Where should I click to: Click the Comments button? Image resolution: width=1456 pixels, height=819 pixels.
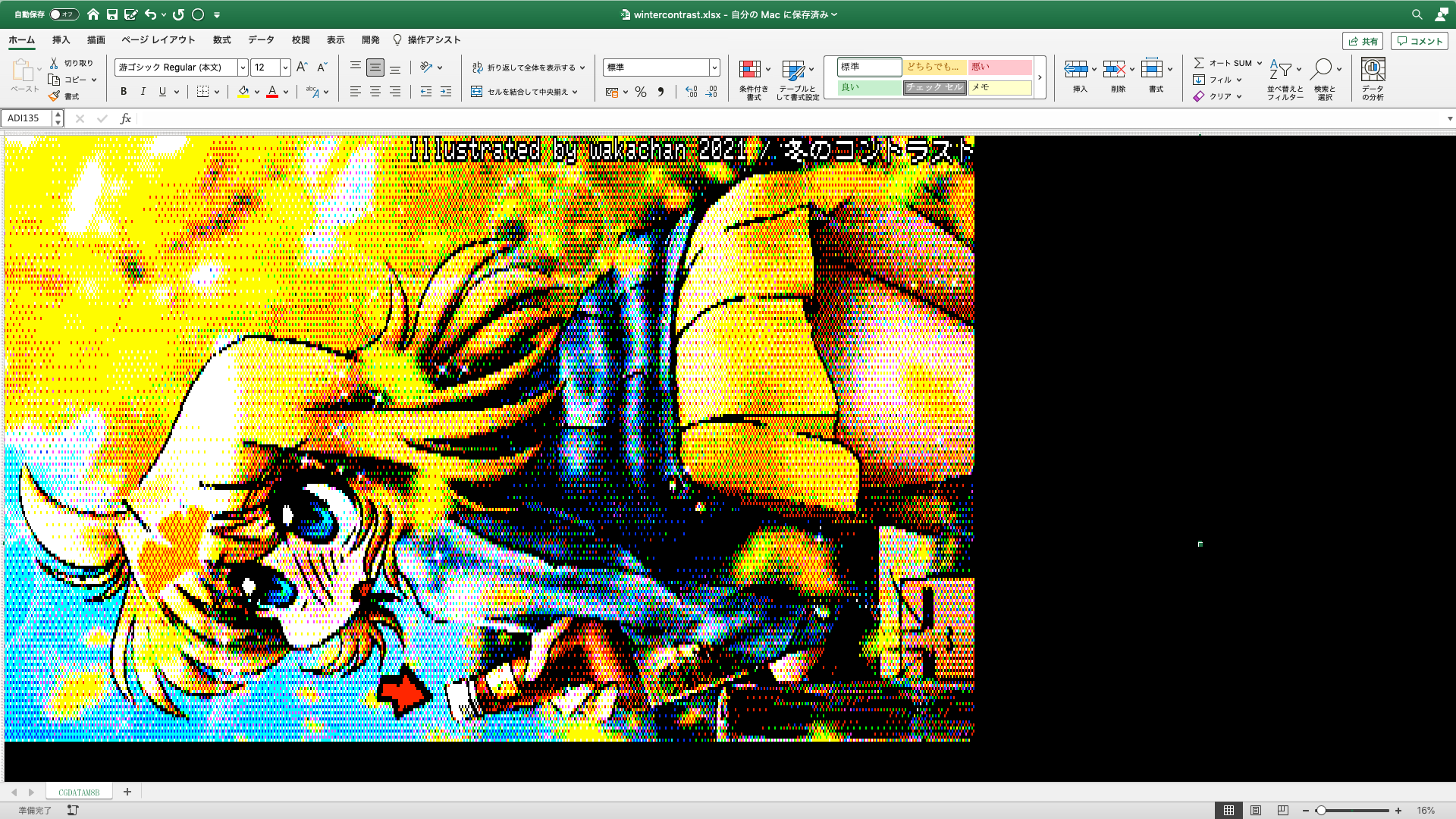[x=1420, y=42]
